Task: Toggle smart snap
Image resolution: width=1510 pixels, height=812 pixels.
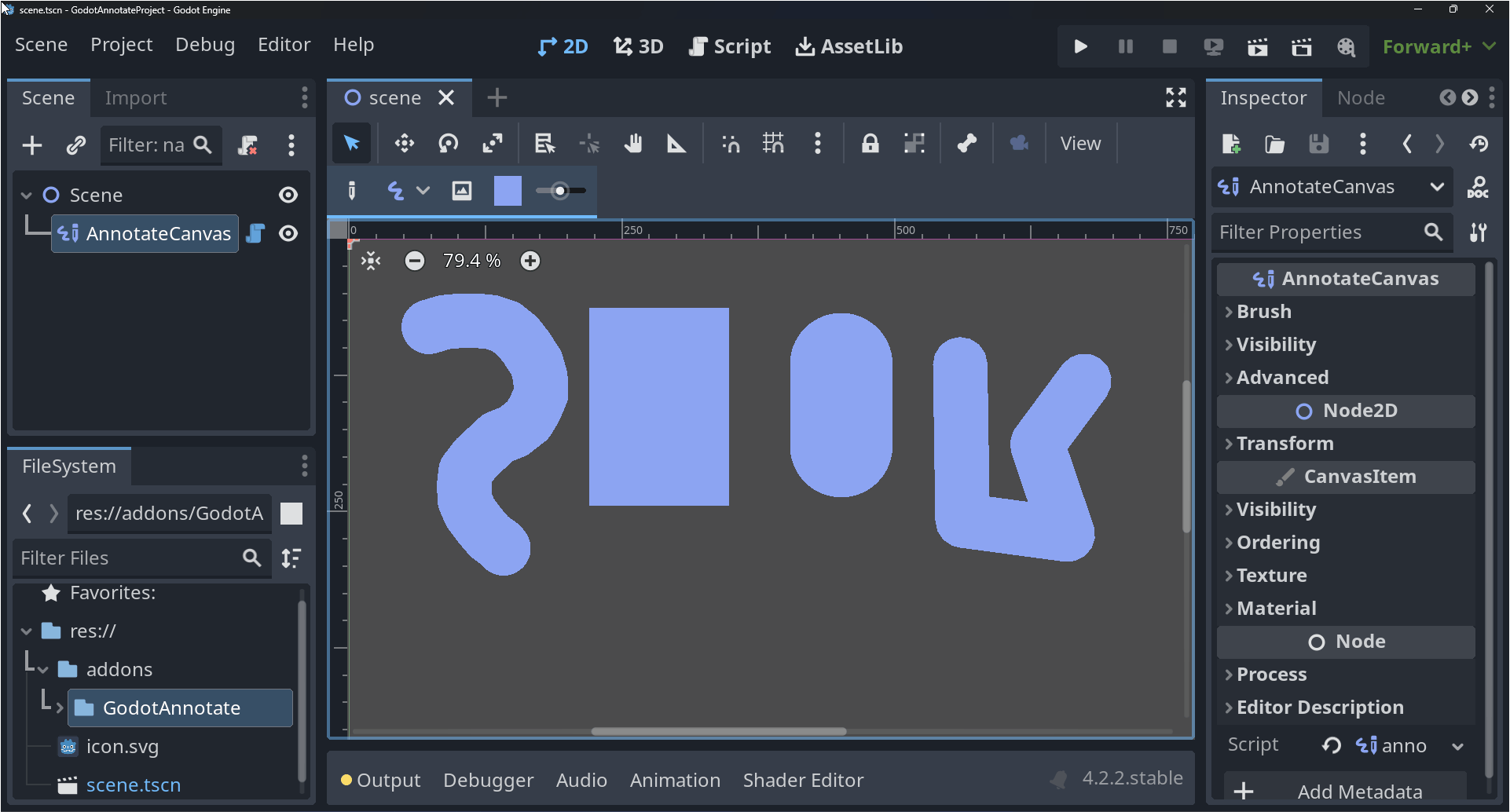Action: (731, 144)
